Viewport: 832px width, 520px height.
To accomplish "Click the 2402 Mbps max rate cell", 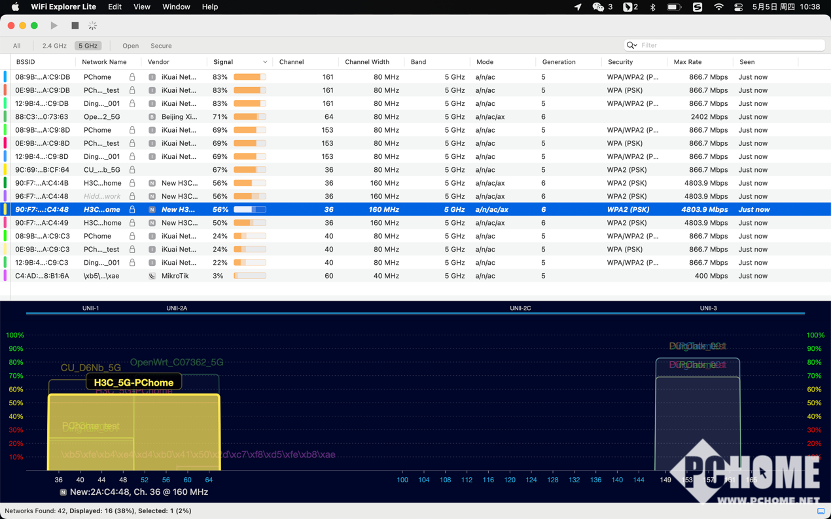I will [x=709, y=117].
